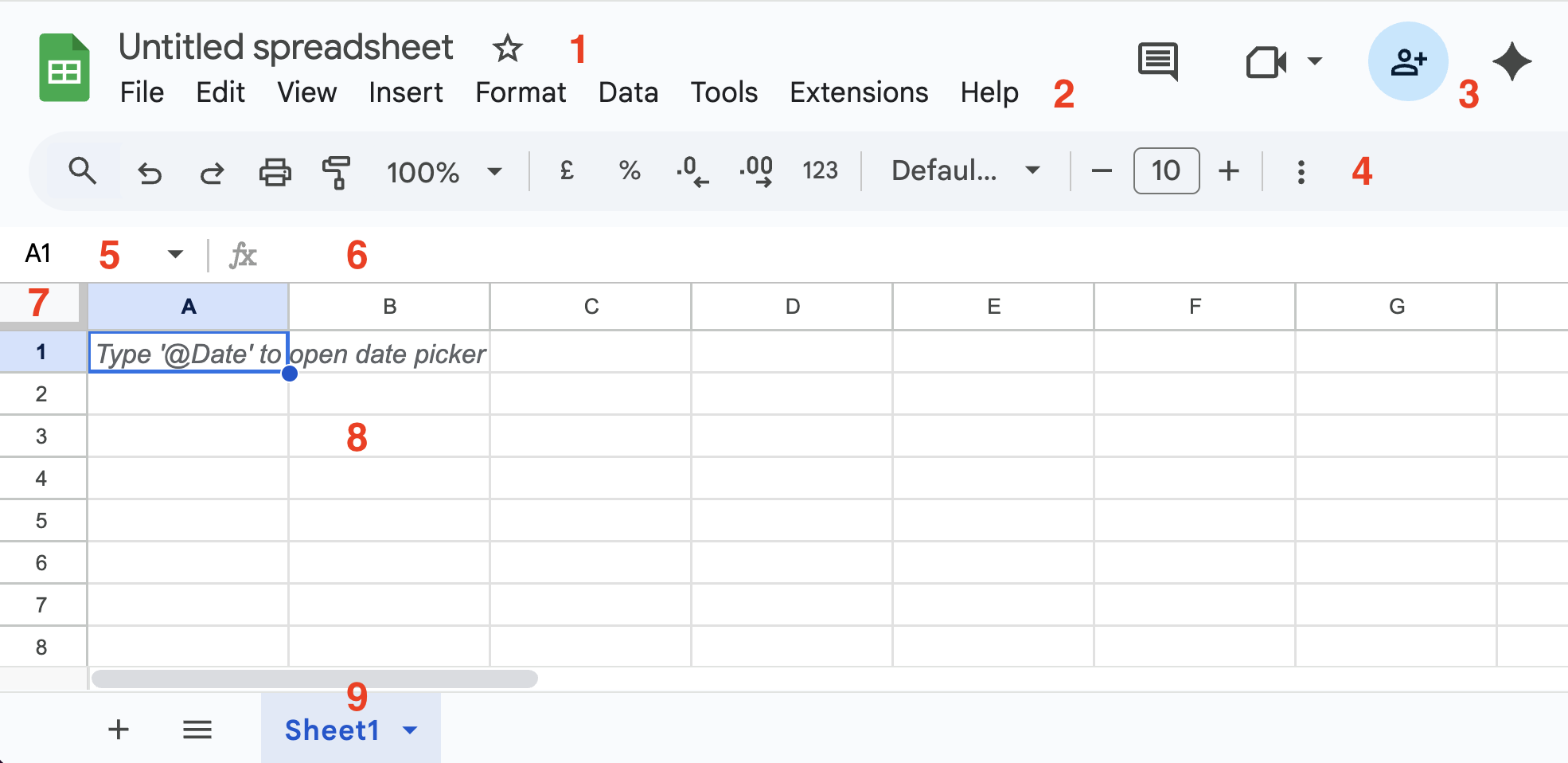Search the menus with magnifier icon

point(83,170)
